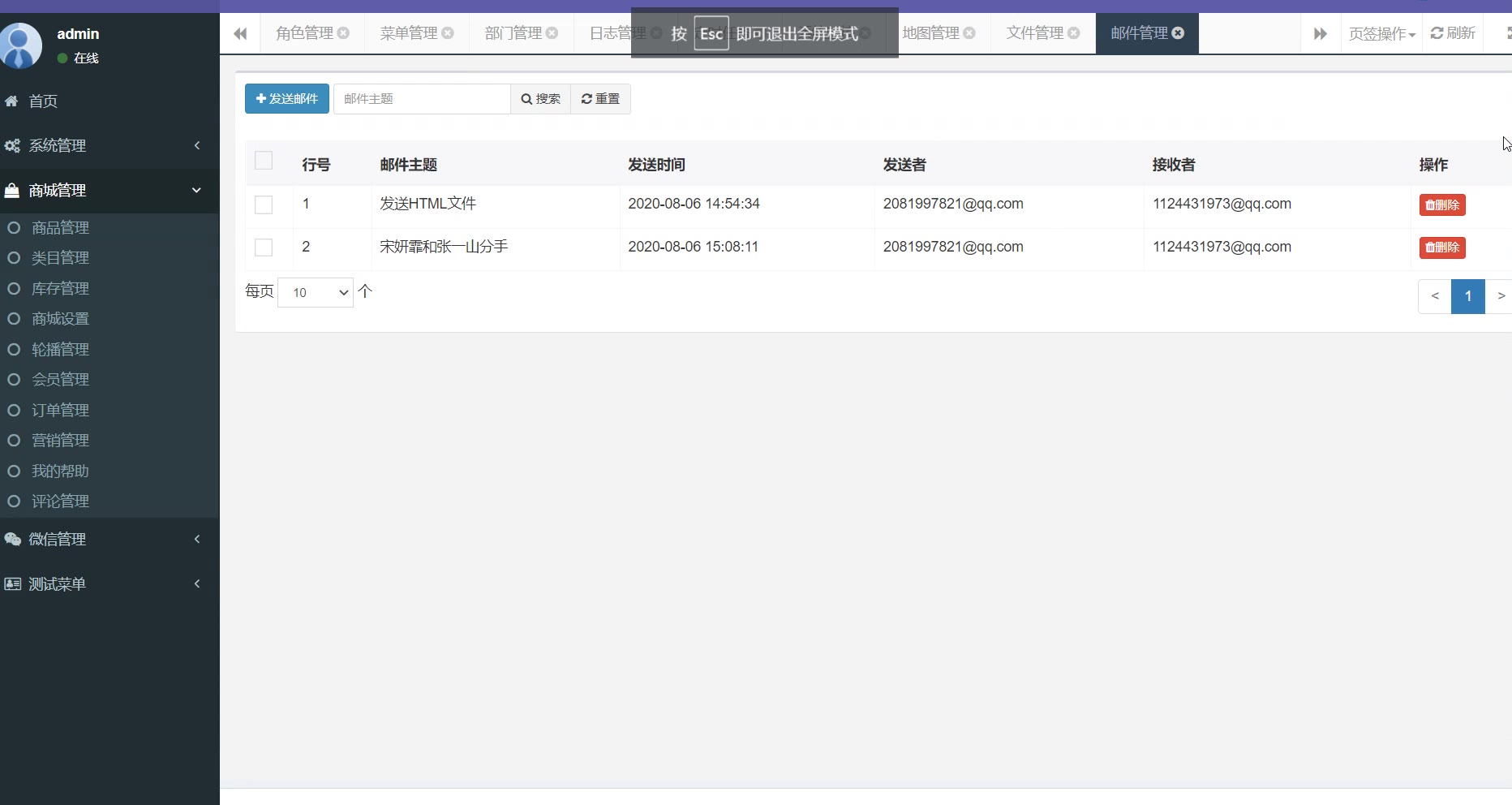Click the 刷新 refresh button

(x=1452, y=33)
